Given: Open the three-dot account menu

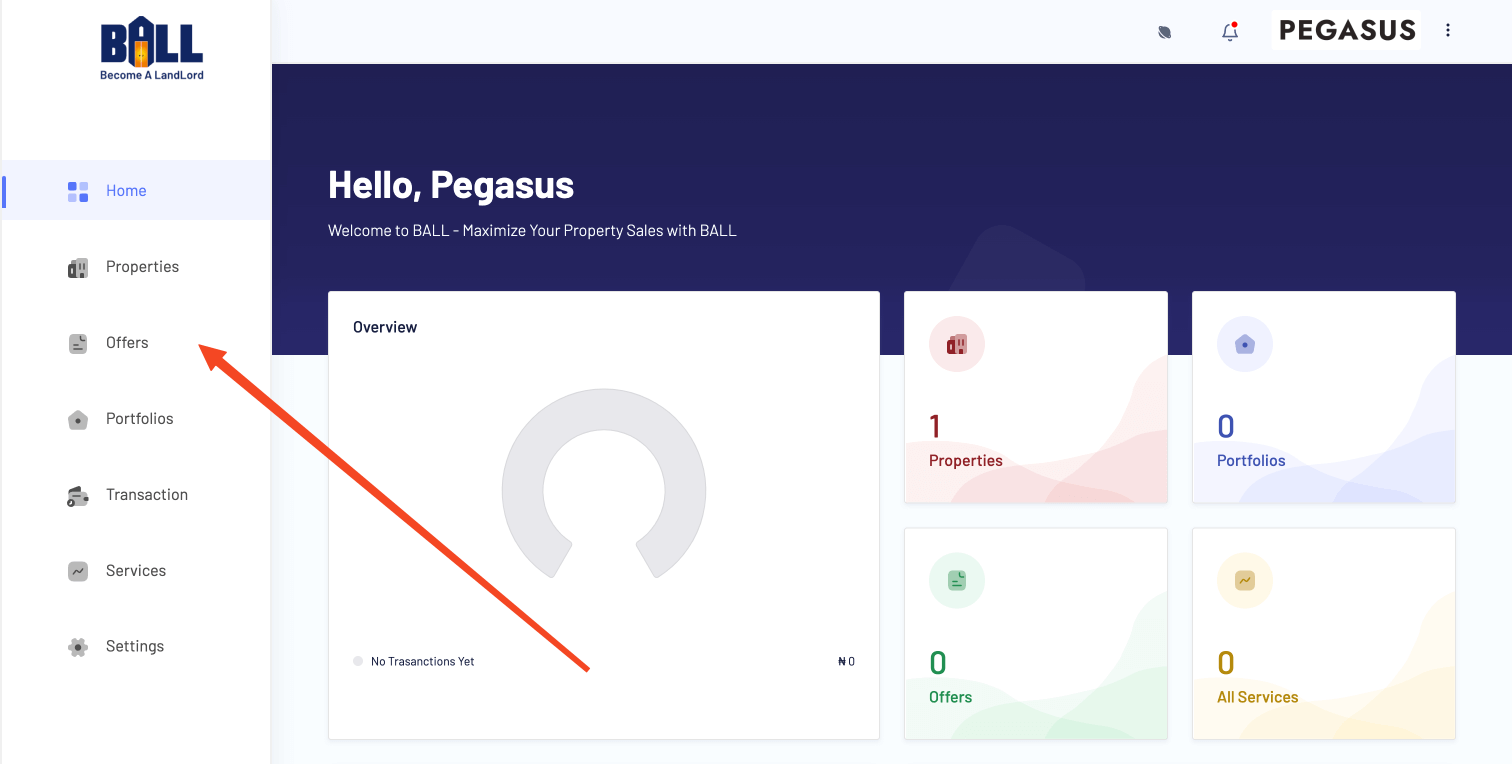Looking at the screenshot, I should 1448,31.
